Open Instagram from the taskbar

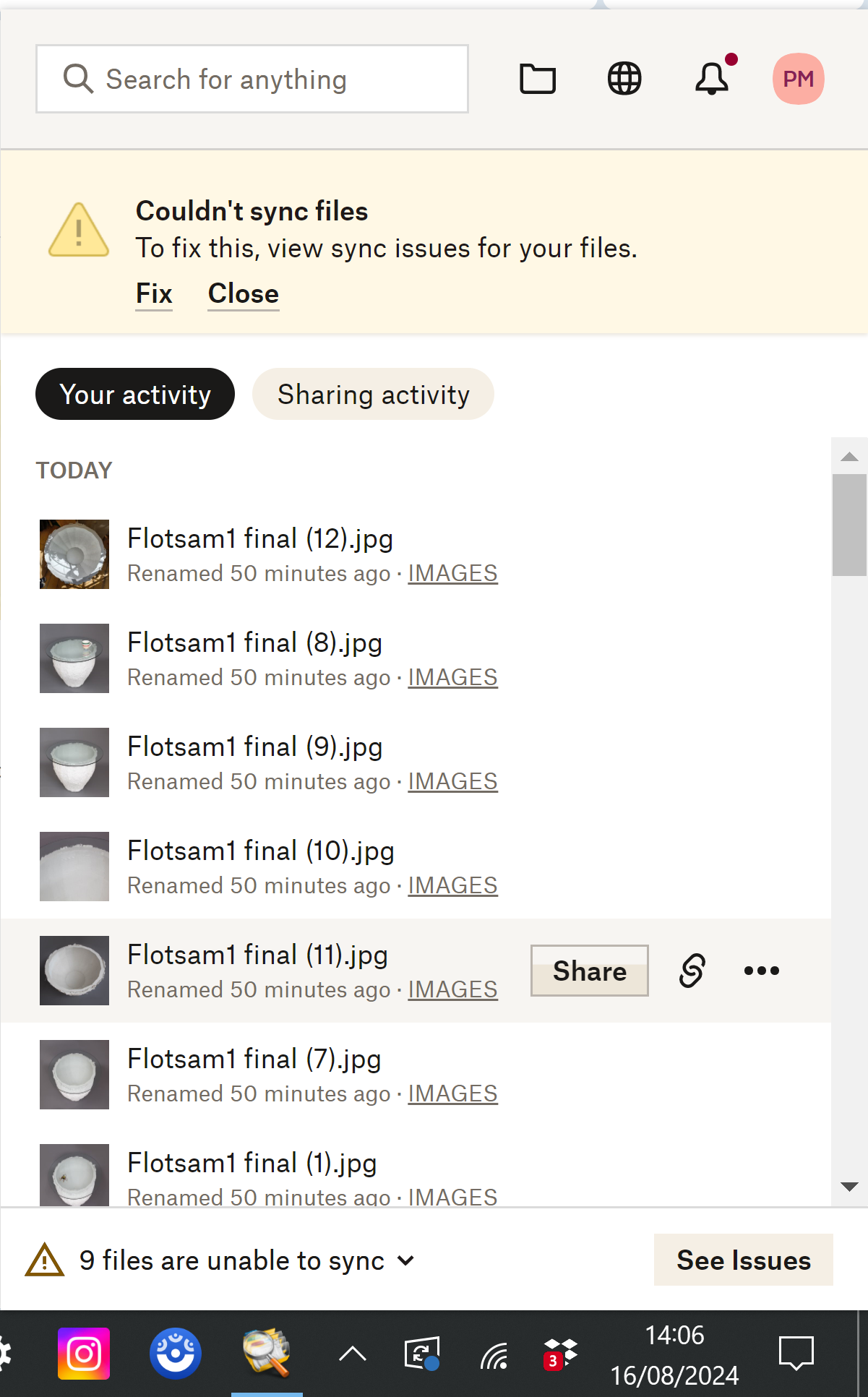coord(84,1354)
